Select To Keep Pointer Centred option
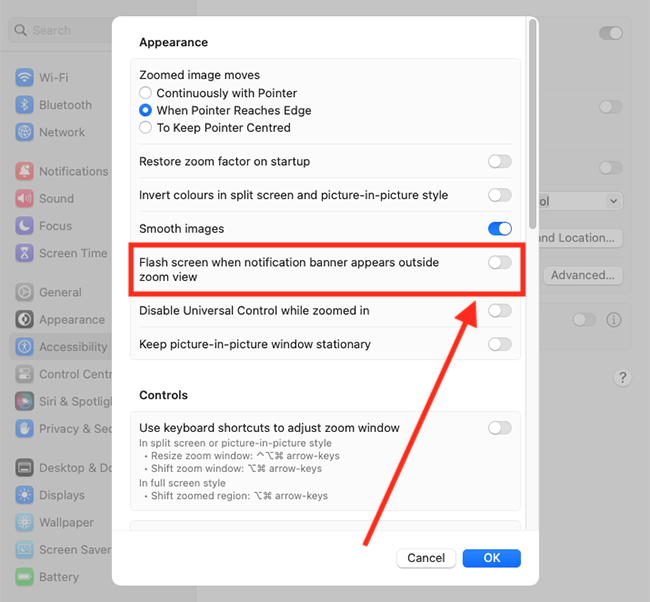 point(145,128)
